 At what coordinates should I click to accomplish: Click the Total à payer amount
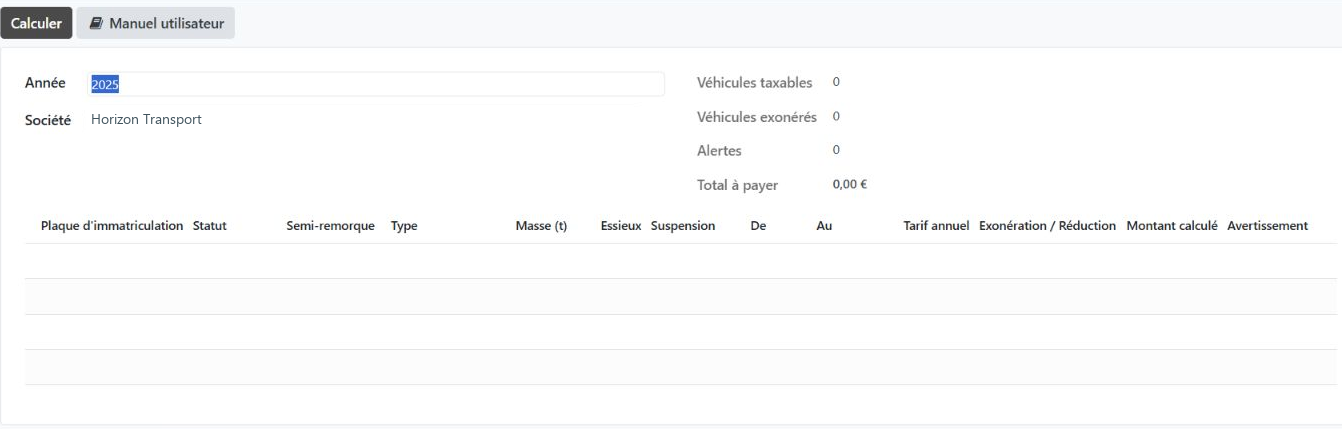pyautogui.click(x=849, y=185)
